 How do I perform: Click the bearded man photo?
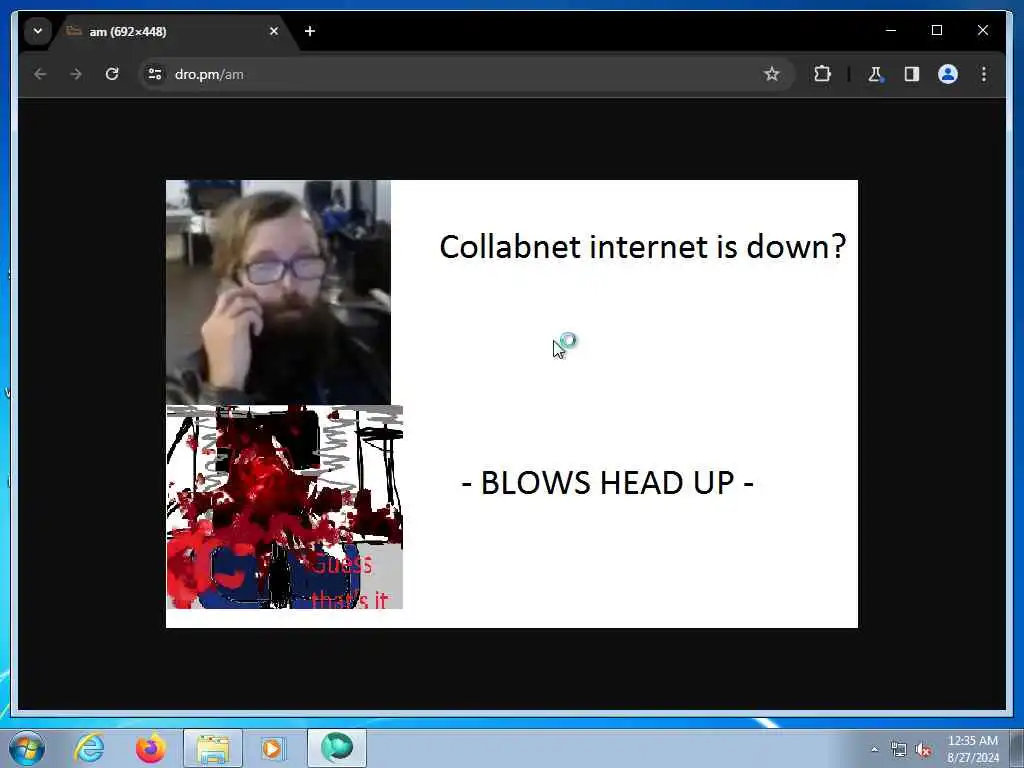click(x=278, y=292)
